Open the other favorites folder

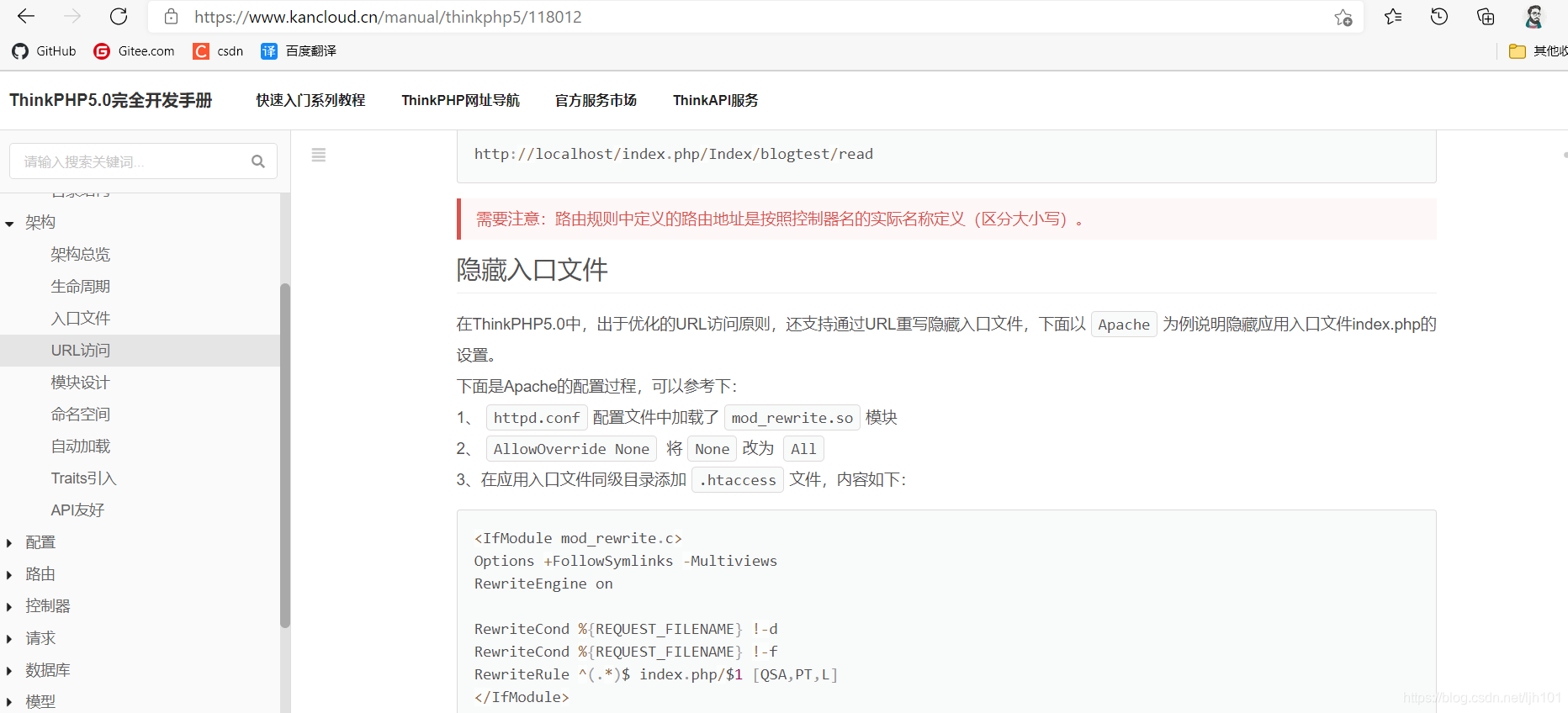(x=1538, y=51)
